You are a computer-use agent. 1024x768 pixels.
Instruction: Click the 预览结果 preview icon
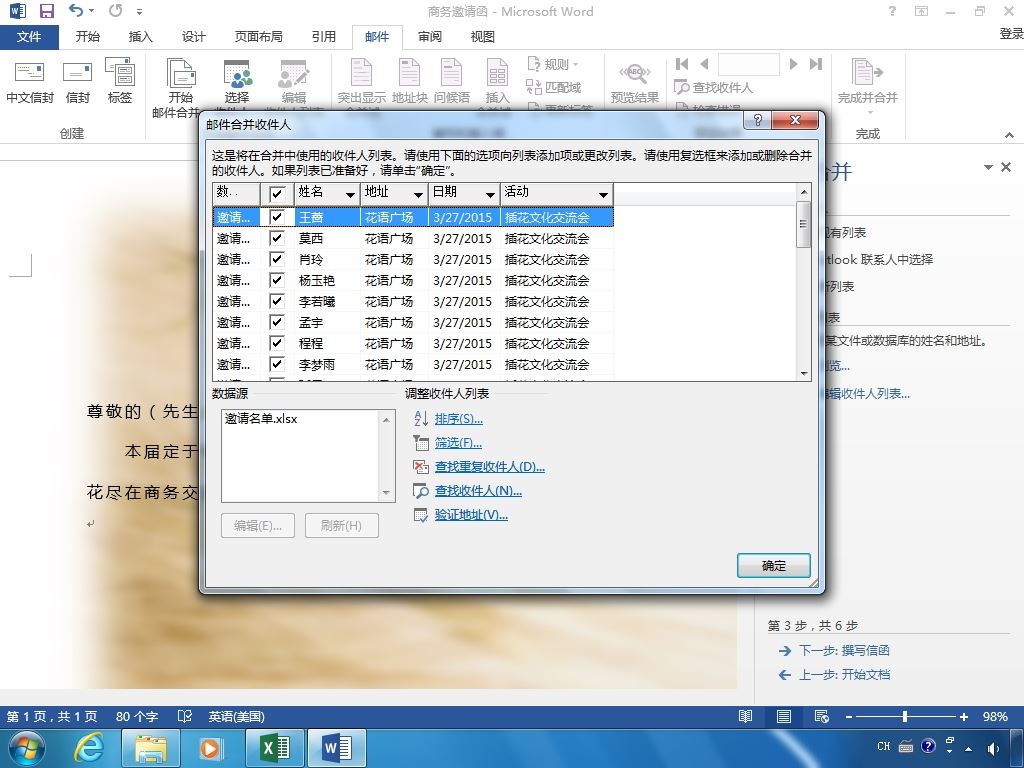tap(635, 72)
